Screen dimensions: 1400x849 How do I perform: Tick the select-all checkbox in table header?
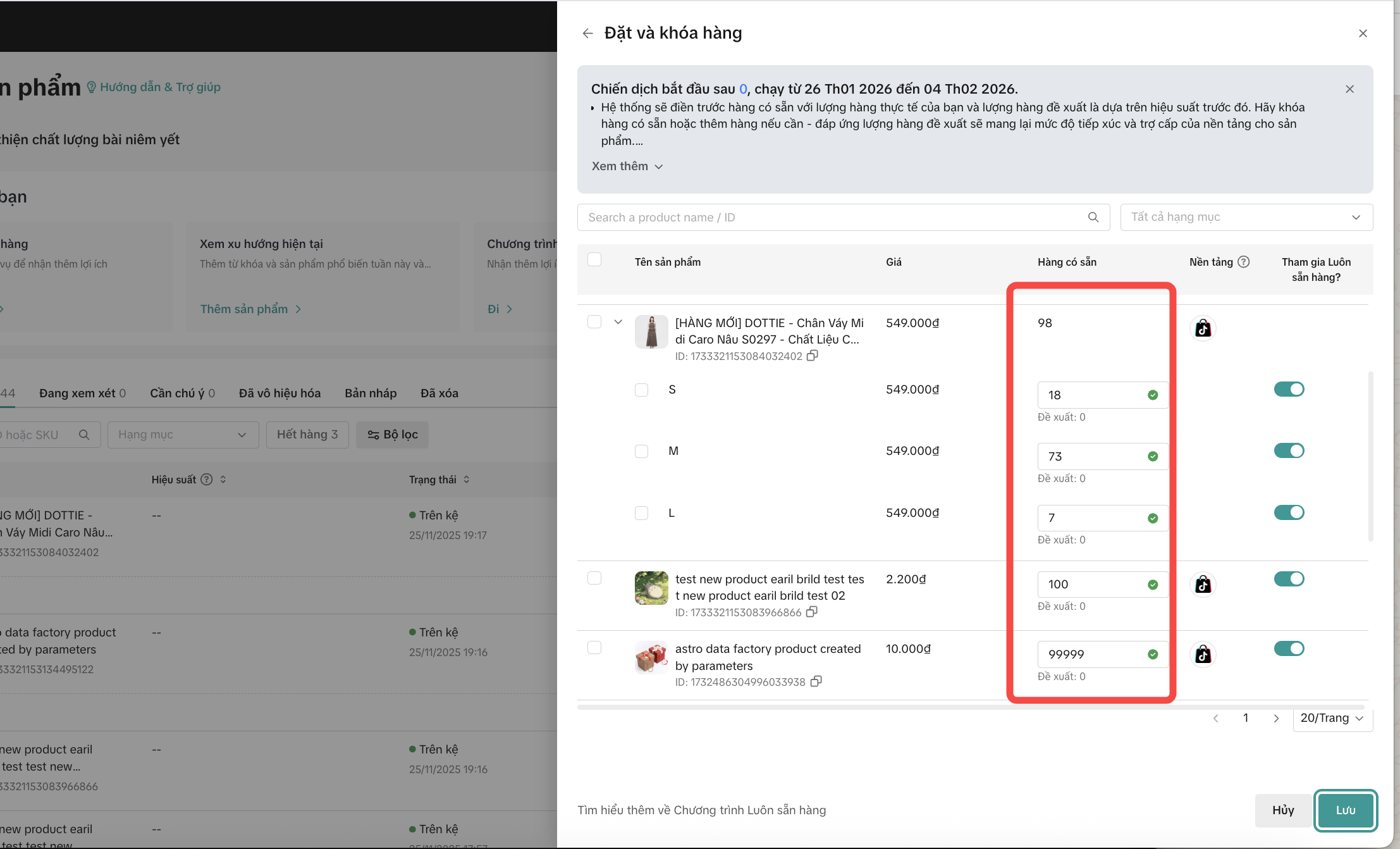tap(594, 260)
